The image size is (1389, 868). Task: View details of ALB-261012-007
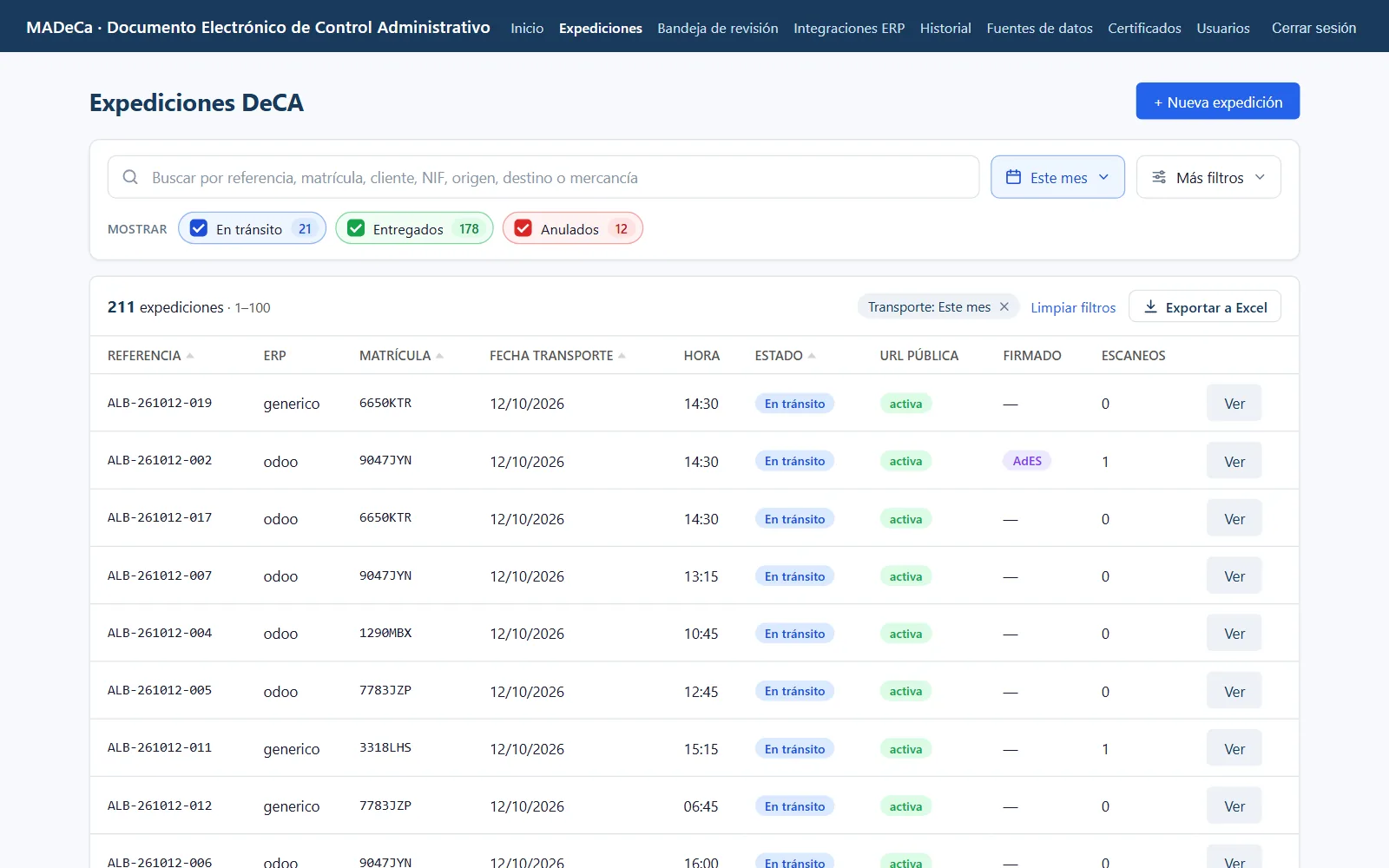pyautogui.click(x=1234, y=576)
